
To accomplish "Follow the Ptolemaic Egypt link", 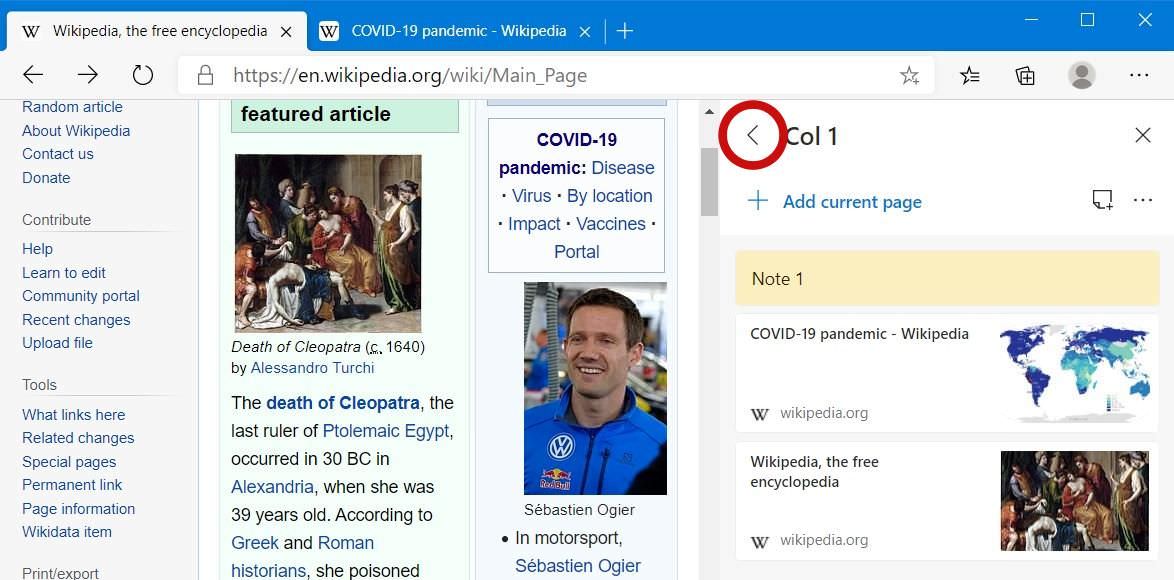I will (x=386, y=432).
